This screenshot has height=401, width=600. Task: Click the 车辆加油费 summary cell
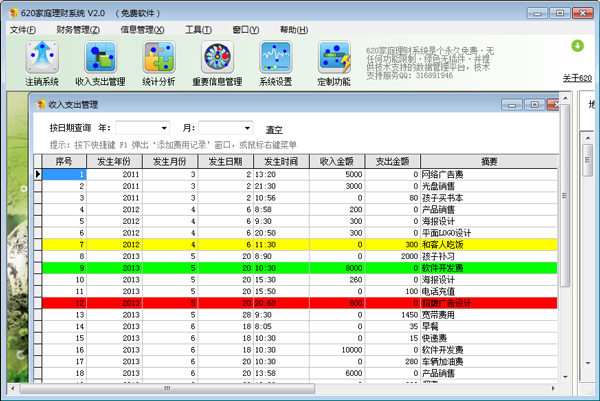point(489,362)
